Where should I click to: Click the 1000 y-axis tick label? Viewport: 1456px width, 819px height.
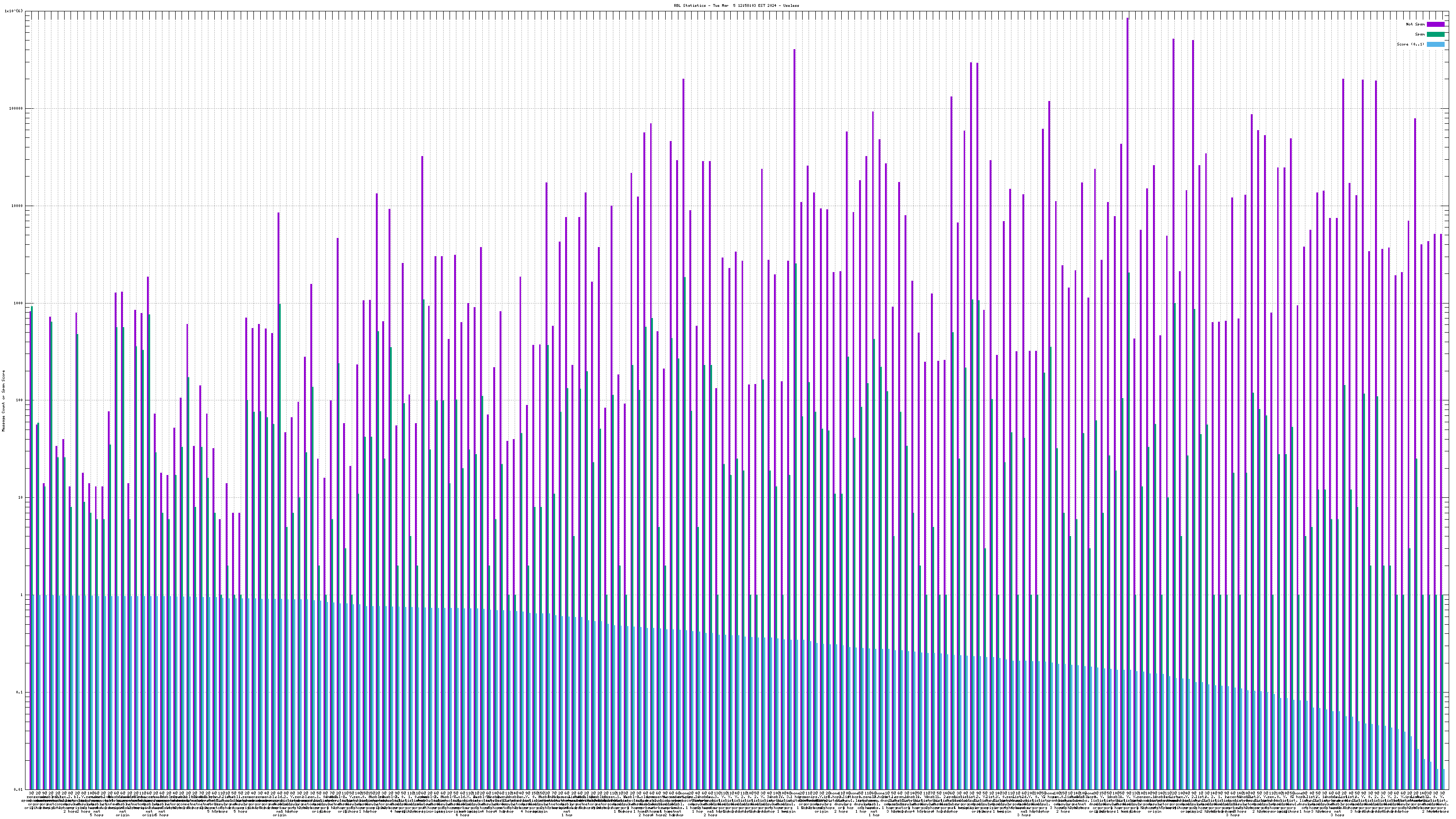click(19, 303)
